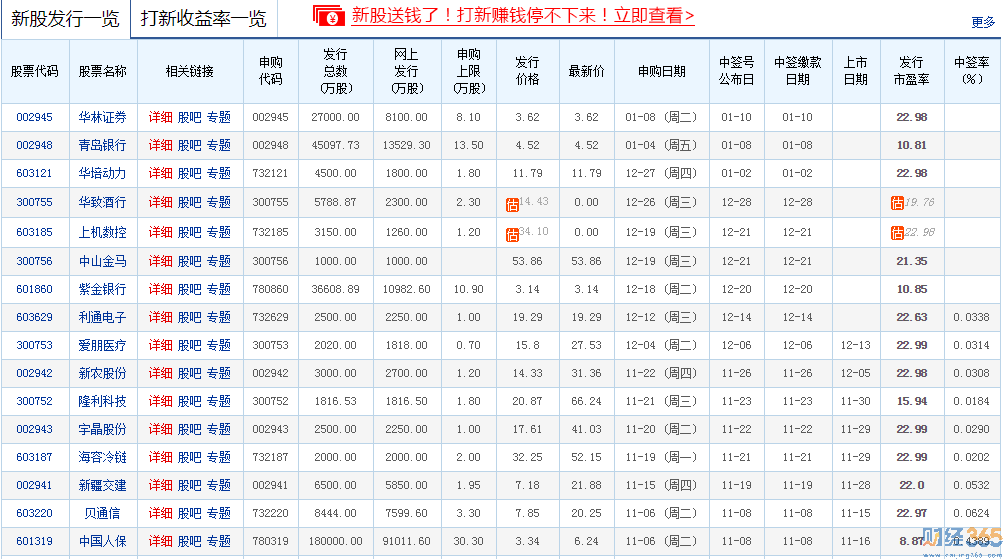1003x559 pixels.
Task: Click the 更多 link
Action: pos(983,22)
